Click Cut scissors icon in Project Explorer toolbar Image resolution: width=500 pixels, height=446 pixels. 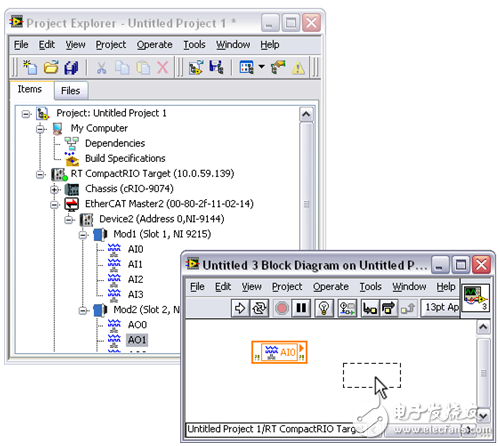(101, 68)
